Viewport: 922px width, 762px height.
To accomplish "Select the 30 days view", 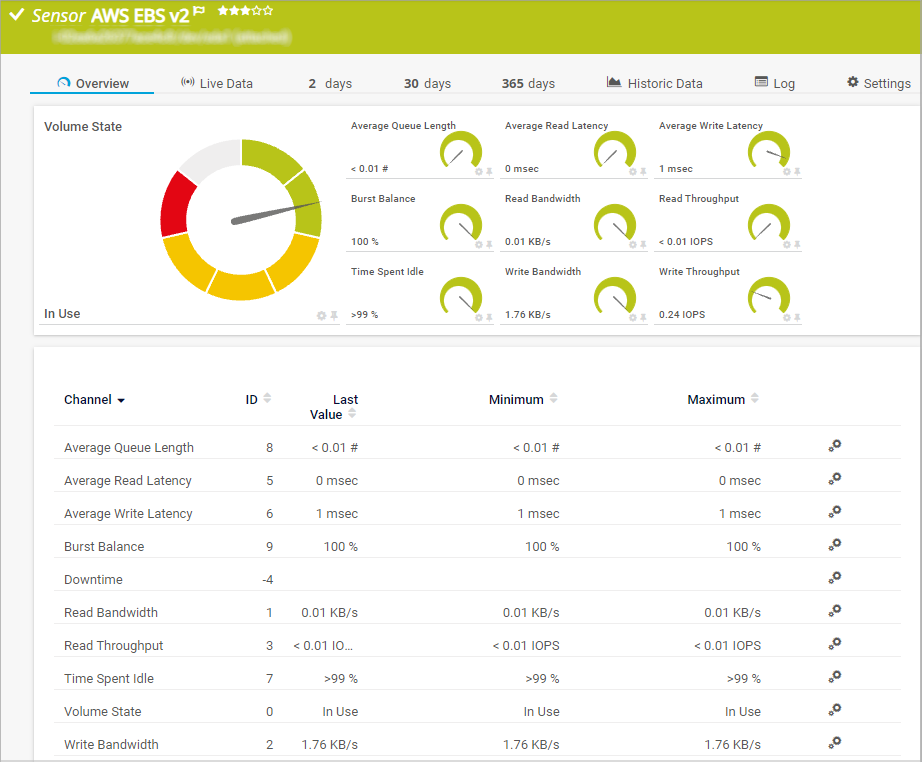I will click(x=427, y=84).
